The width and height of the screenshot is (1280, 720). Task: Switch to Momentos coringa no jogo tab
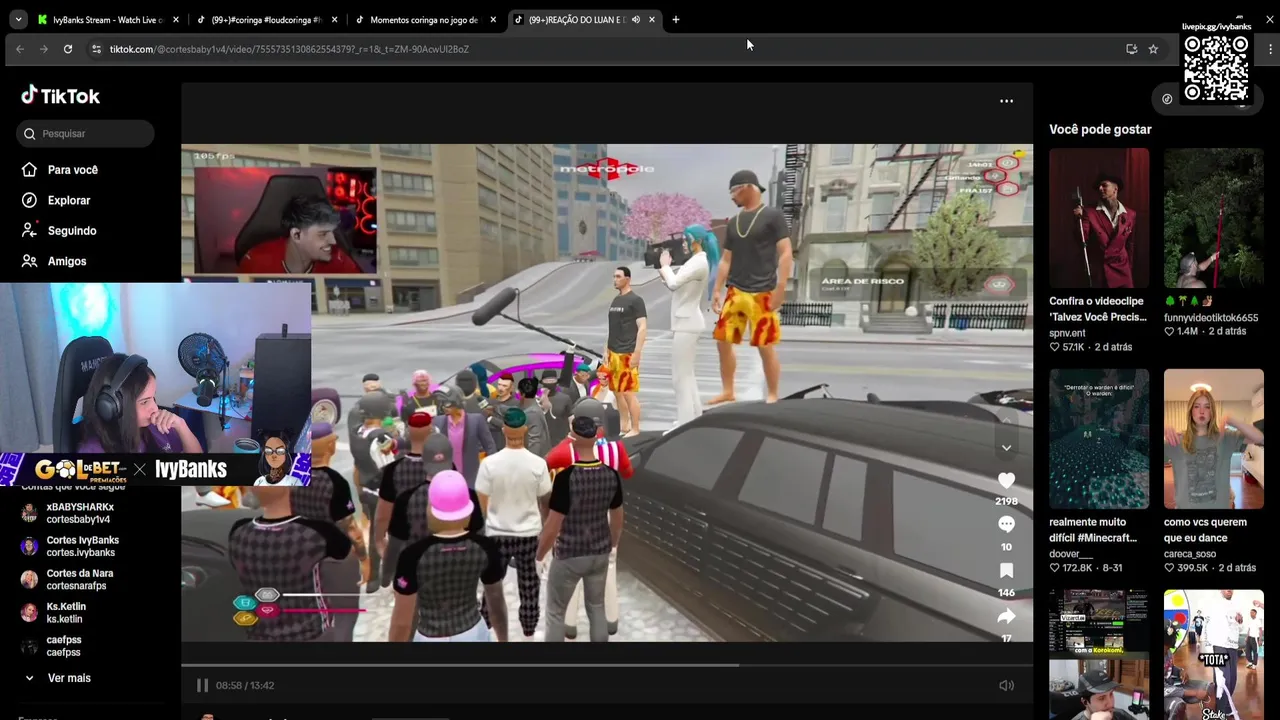pos(424,20)
